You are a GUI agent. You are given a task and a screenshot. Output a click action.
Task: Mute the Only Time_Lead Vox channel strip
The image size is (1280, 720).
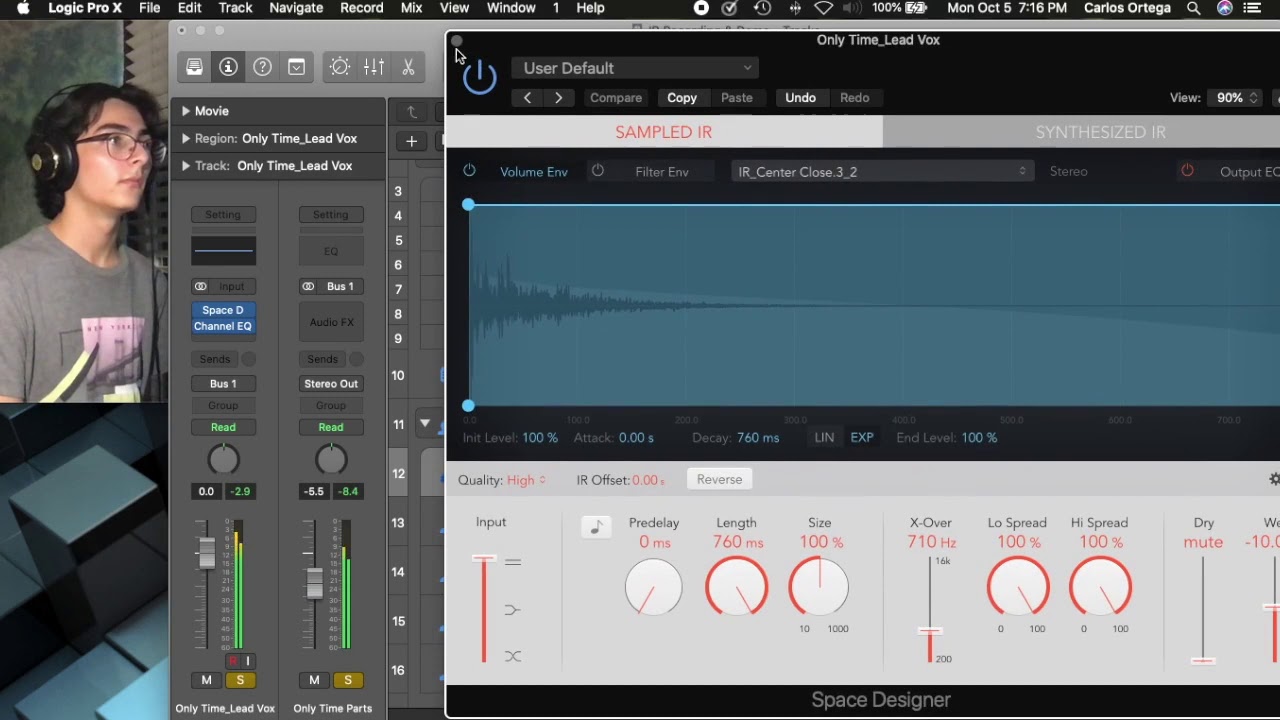[206, 680]
